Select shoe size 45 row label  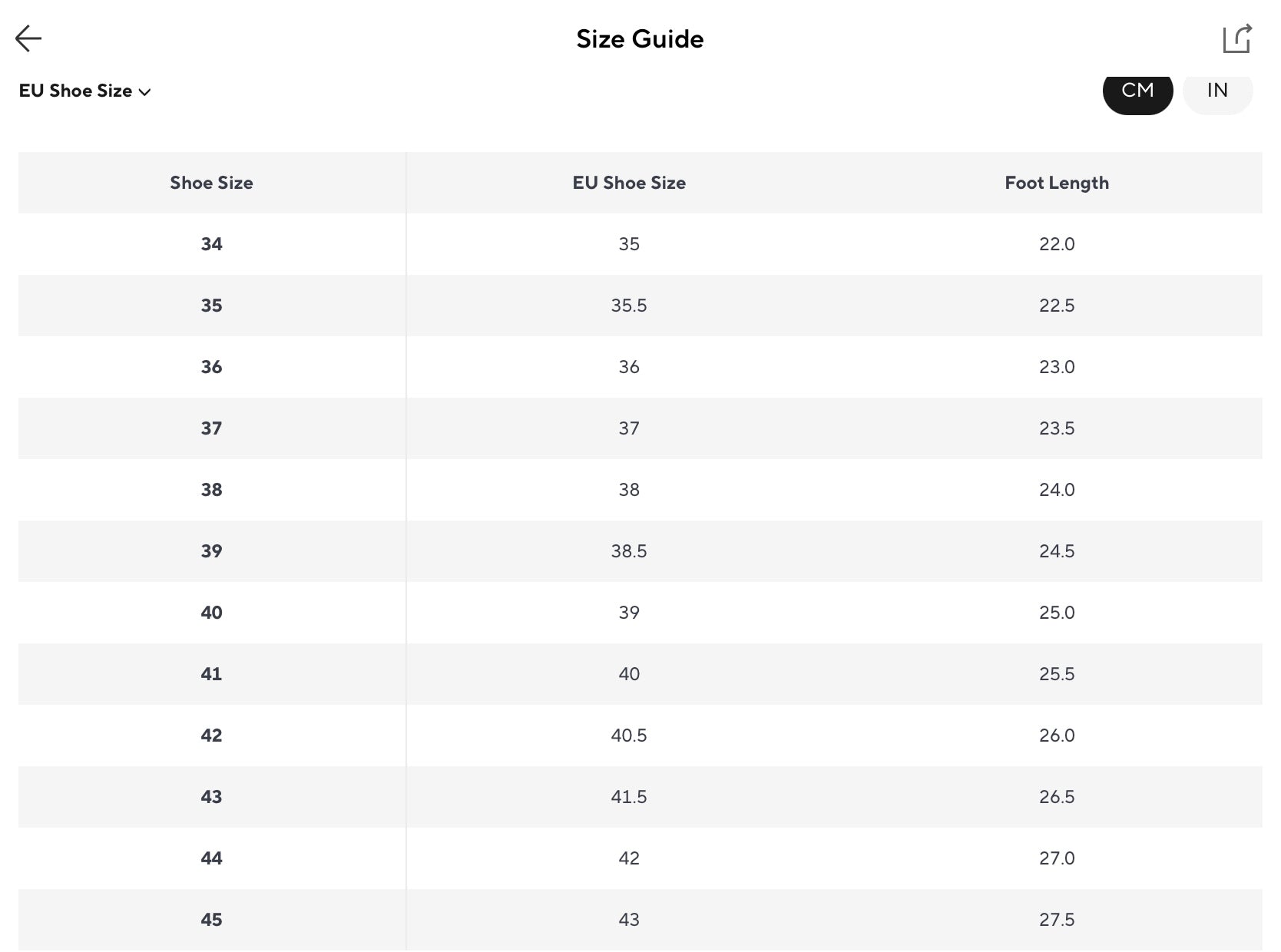click(x=211, y=920)
